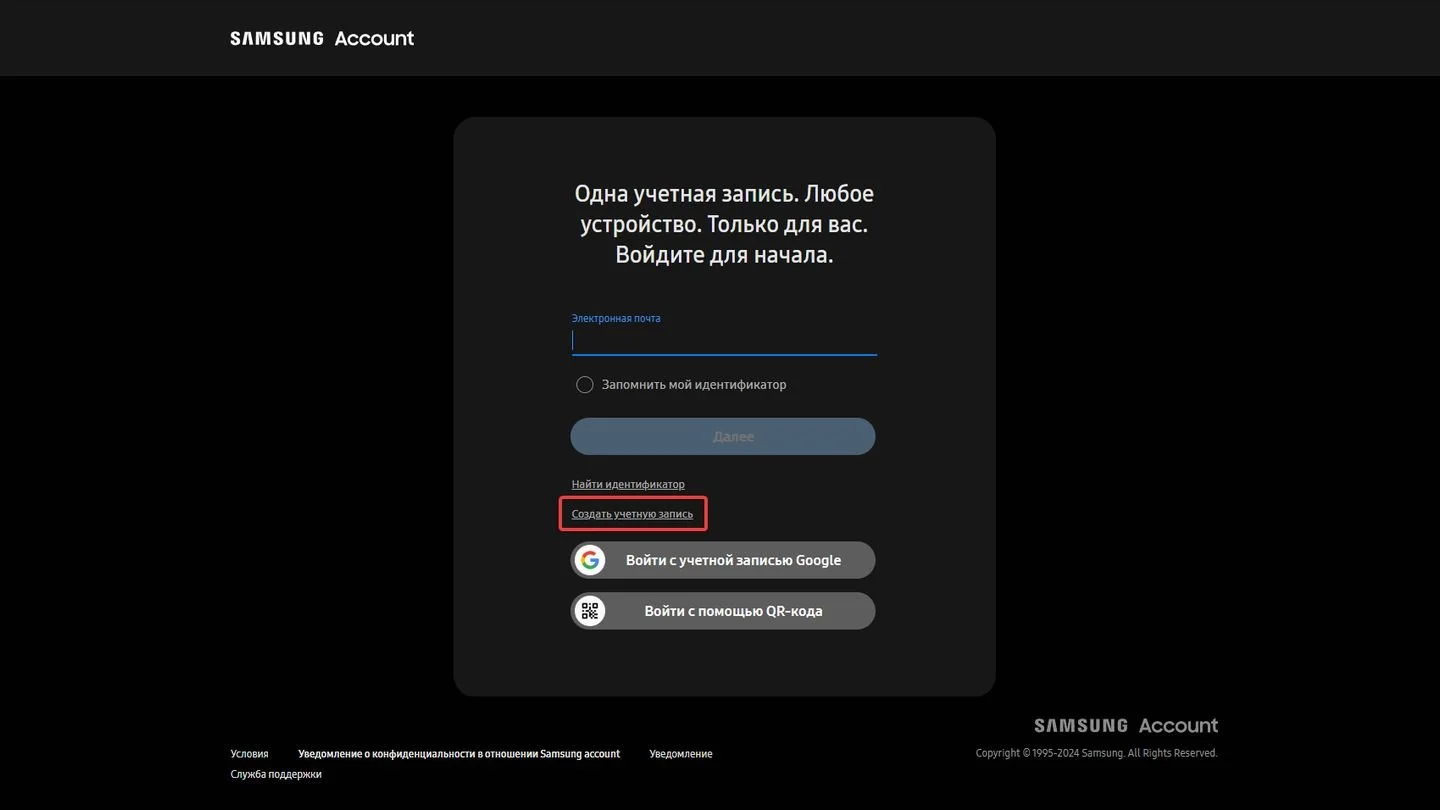
Task: Open the Уведомление footer link
Action: click(681, 754)
